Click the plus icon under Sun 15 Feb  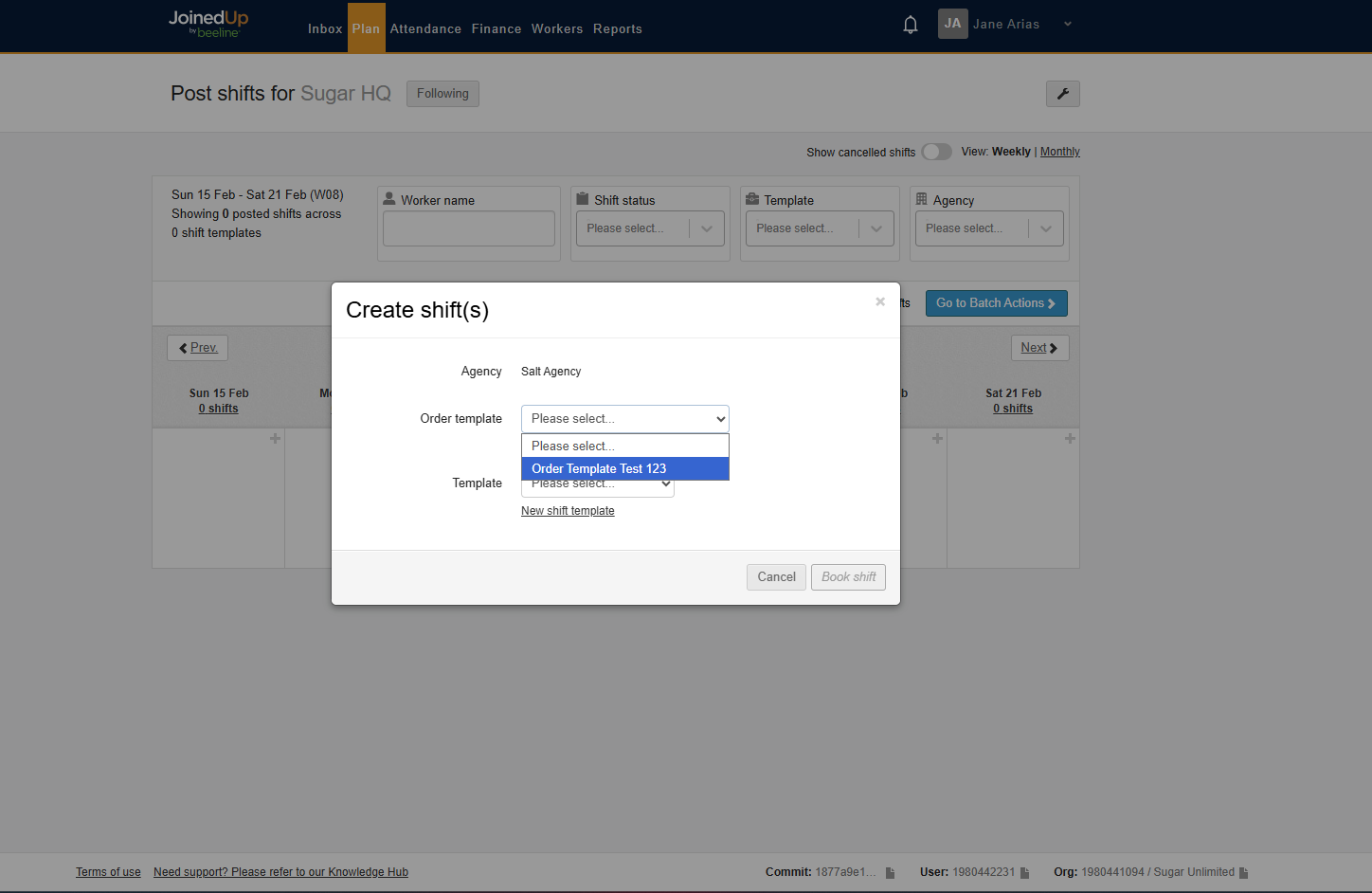click(275, 439)
